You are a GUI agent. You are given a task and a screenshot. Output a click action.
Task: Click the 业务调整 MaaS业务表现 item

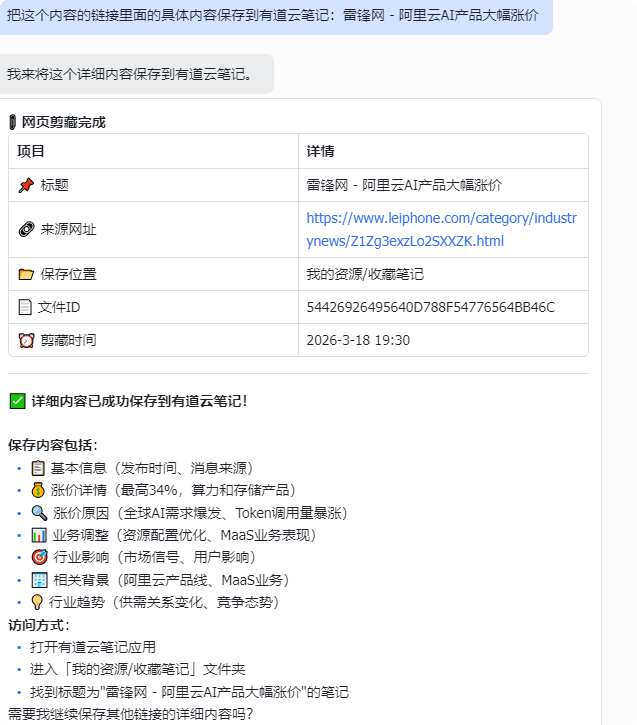click(x=184, y=535)
